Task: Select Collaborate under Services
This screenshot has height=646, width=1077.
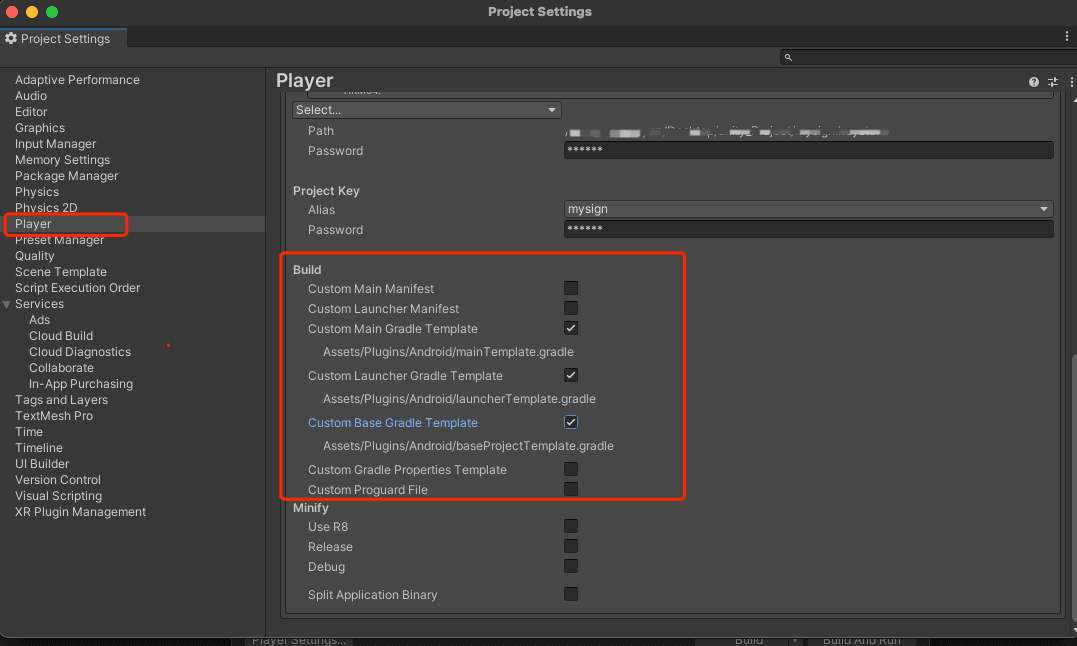Action: (x=61, y=368)
